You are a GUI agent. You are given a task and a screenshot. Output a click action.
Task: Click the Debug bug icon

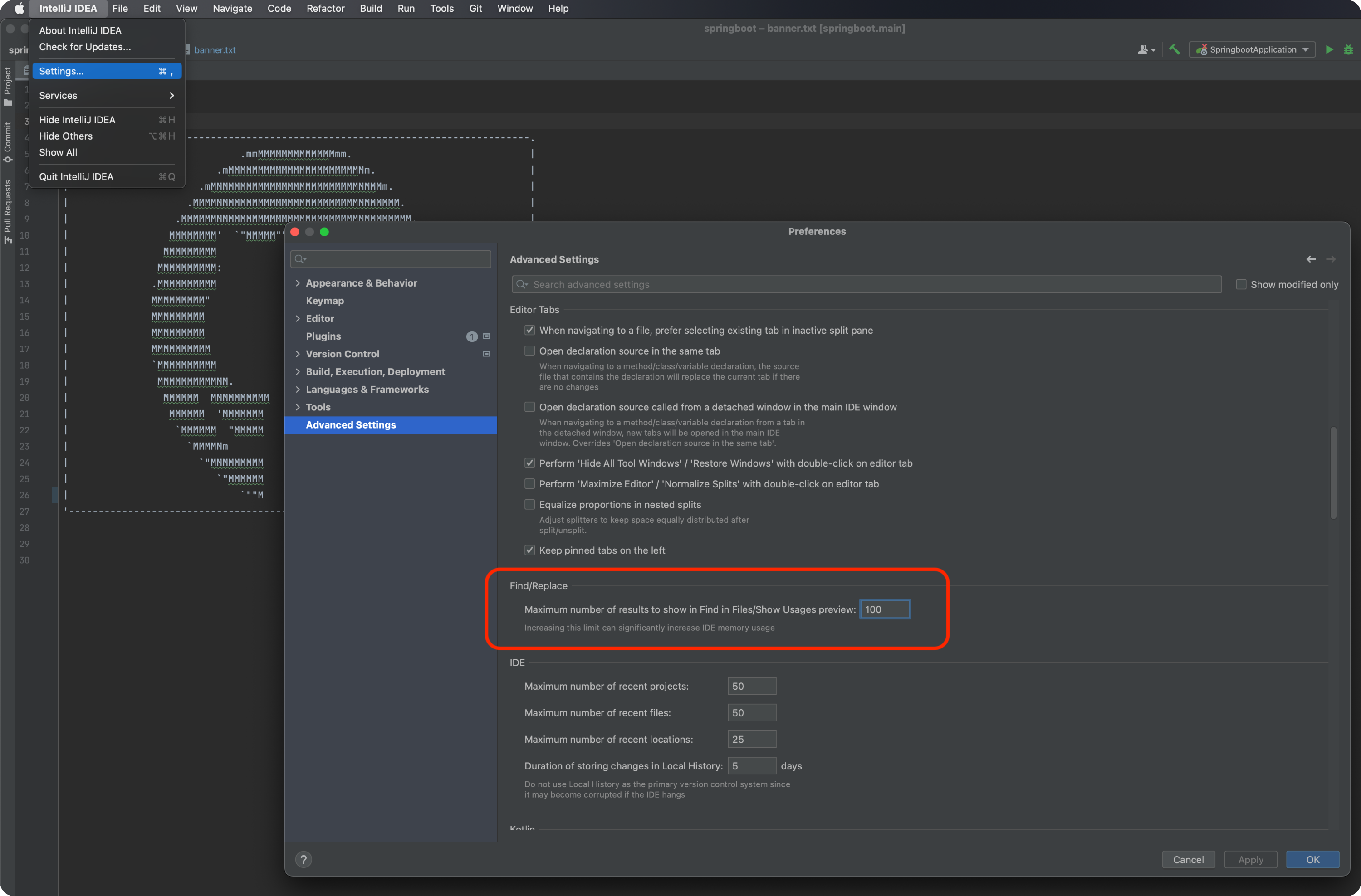(1348, 50)
